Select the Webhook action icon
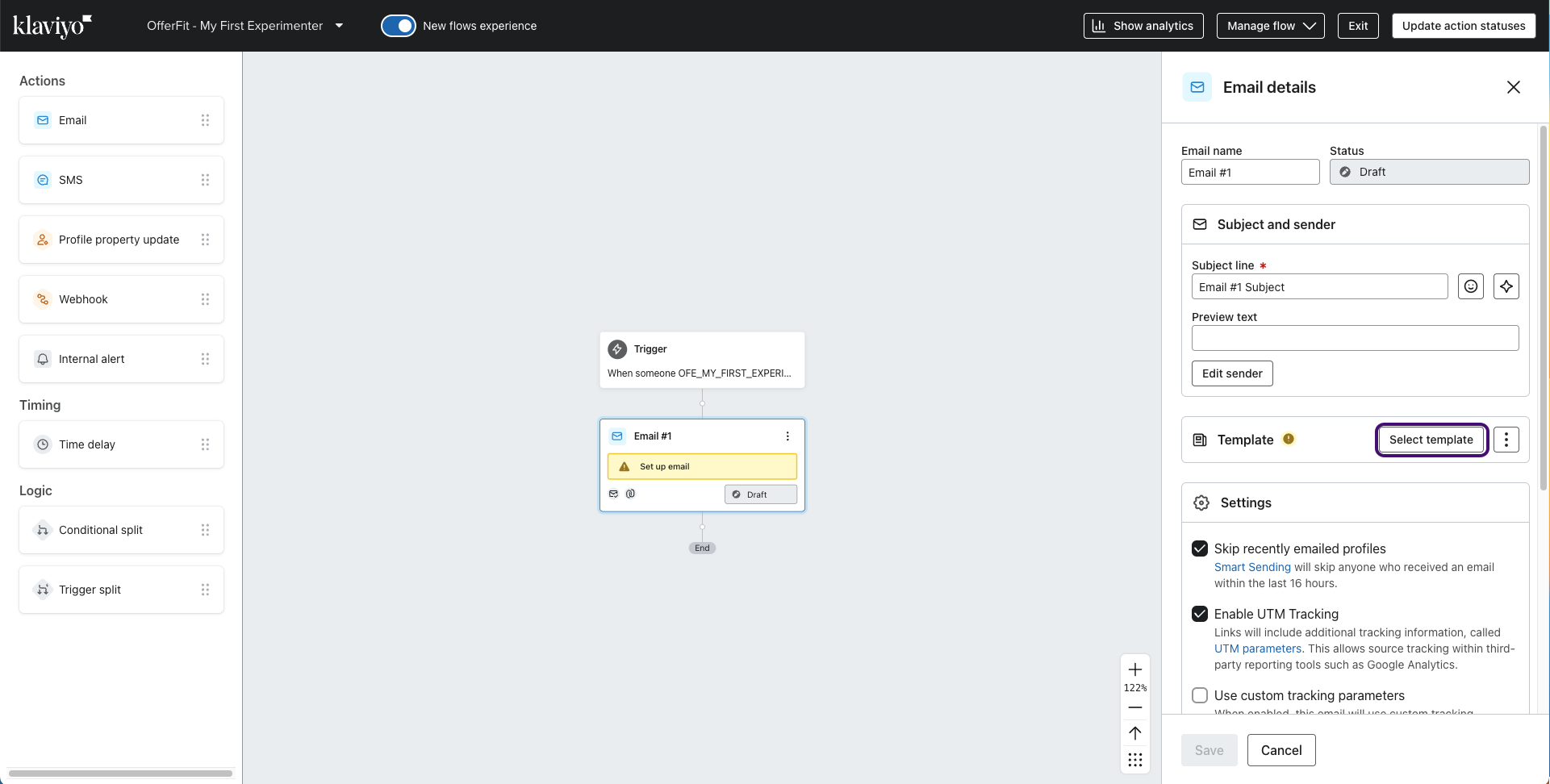The width and height of the screenshot is (1550, 784). click(x=43, y=298)
